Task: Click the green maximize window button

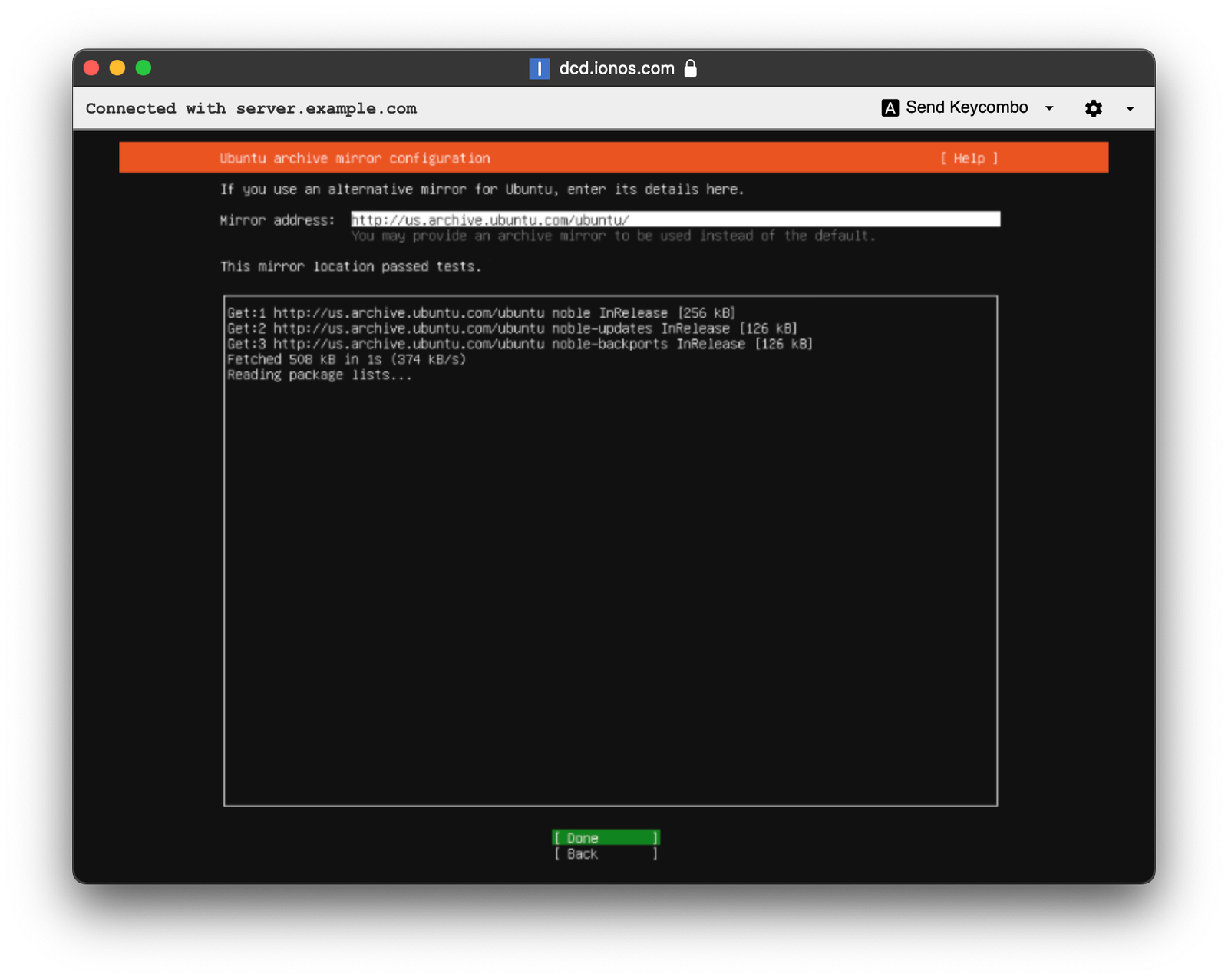Action: [144, 68]
